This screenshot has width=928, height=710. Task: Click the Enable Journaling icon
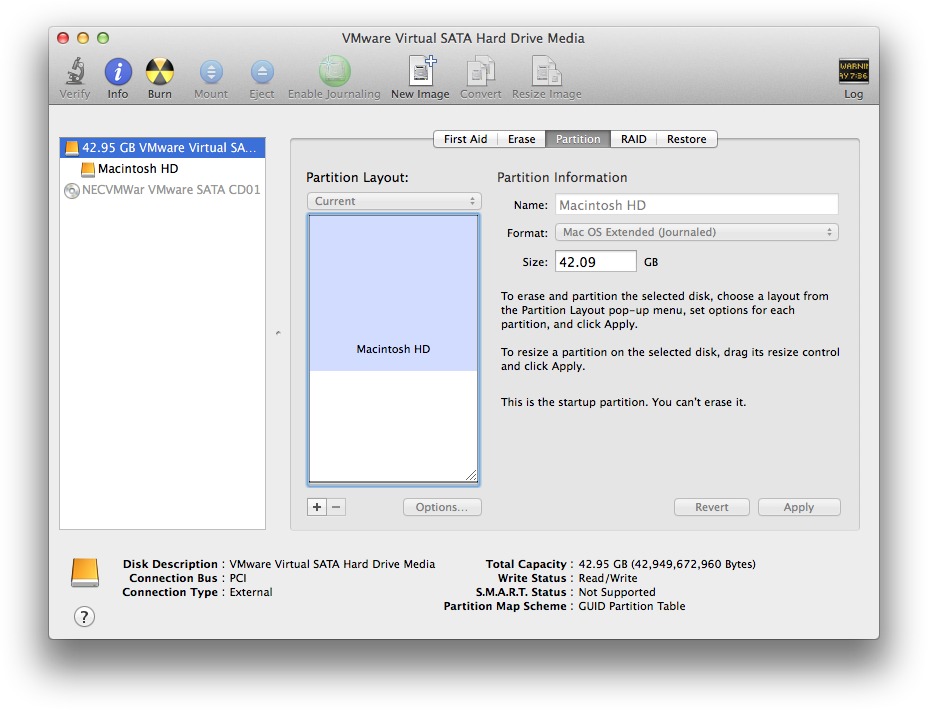(x=334, y=72)
